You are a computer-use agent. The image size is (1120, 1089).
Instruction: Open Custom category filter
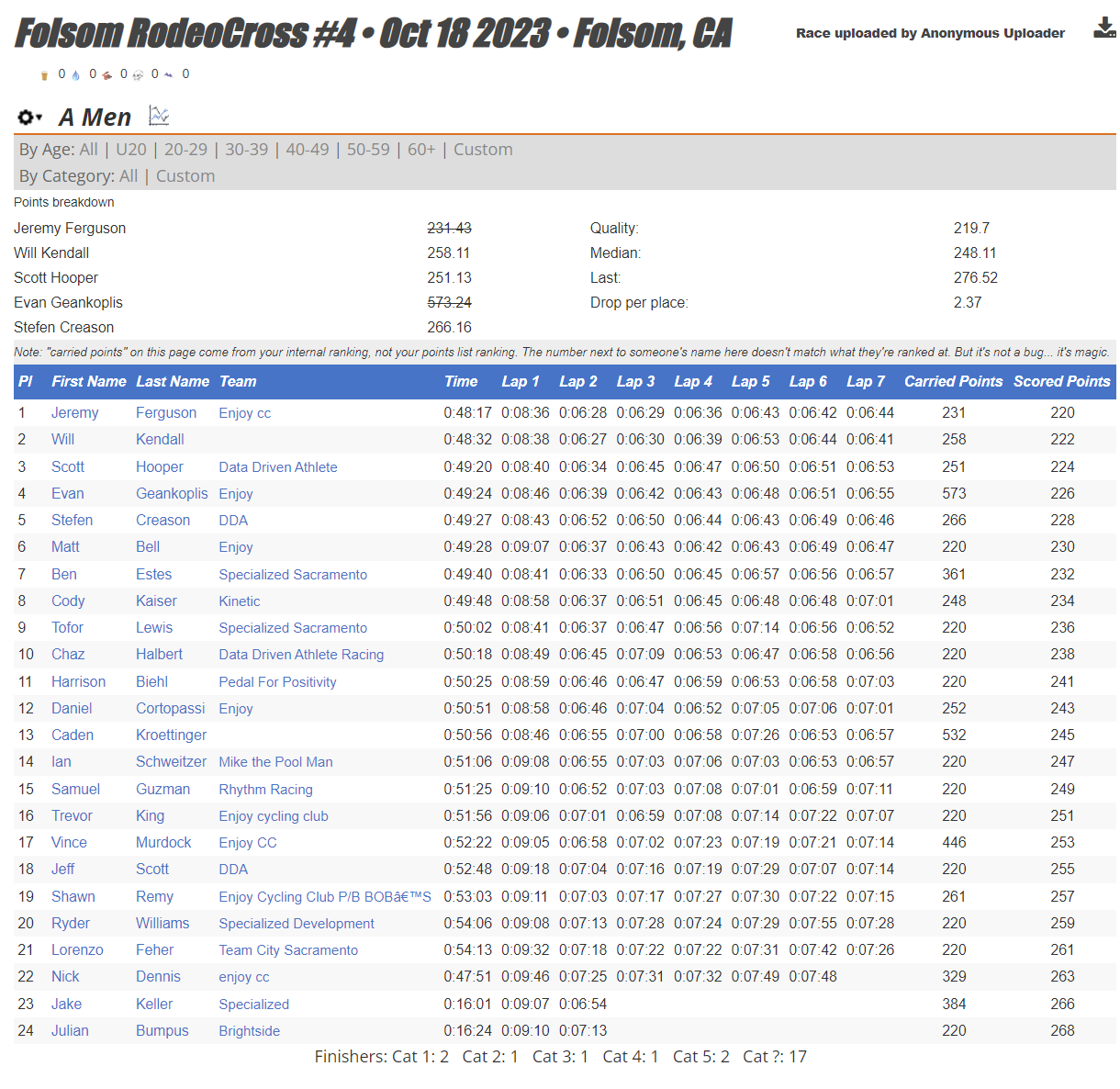coord(185,176)
